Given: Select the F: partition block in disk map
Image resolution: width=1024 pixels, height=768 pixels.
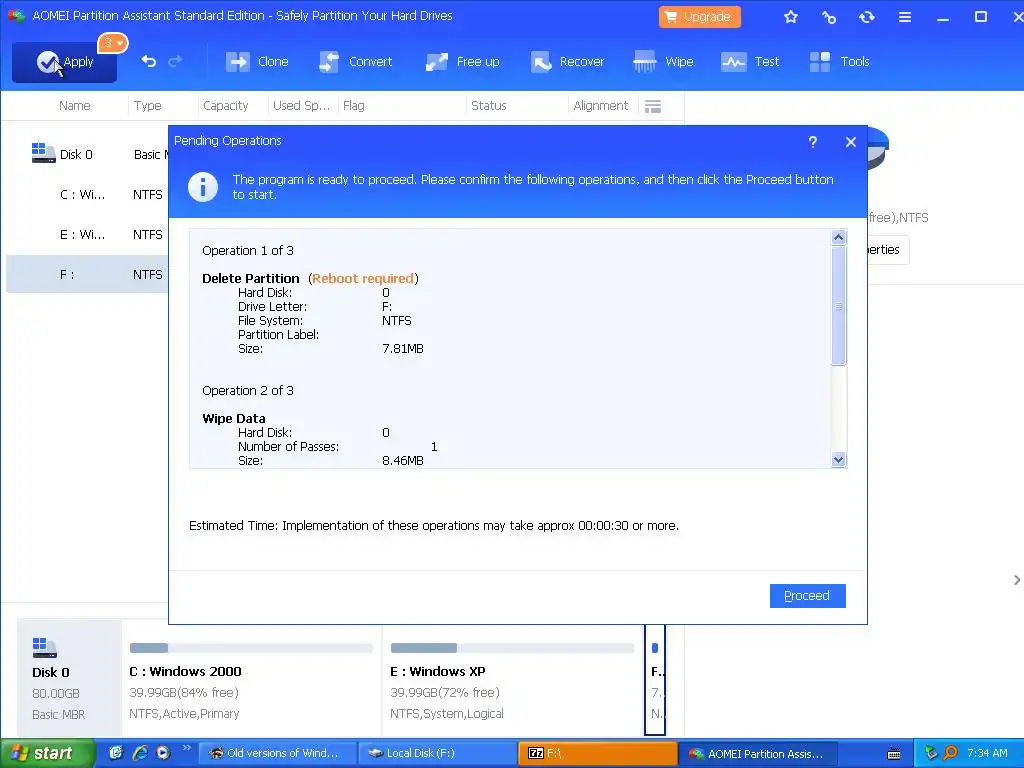Looking at the screenshot, I should pos(655,679).
